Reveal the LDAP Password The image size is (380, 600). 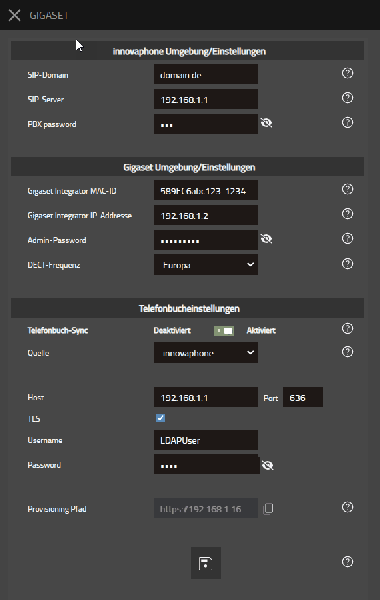point(267,465)
